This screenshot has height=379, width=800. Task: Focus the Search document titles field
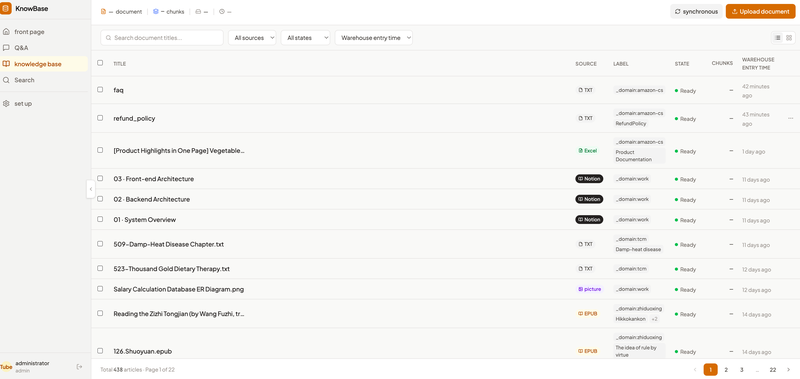pyautogui.click(x=162, y=38)
